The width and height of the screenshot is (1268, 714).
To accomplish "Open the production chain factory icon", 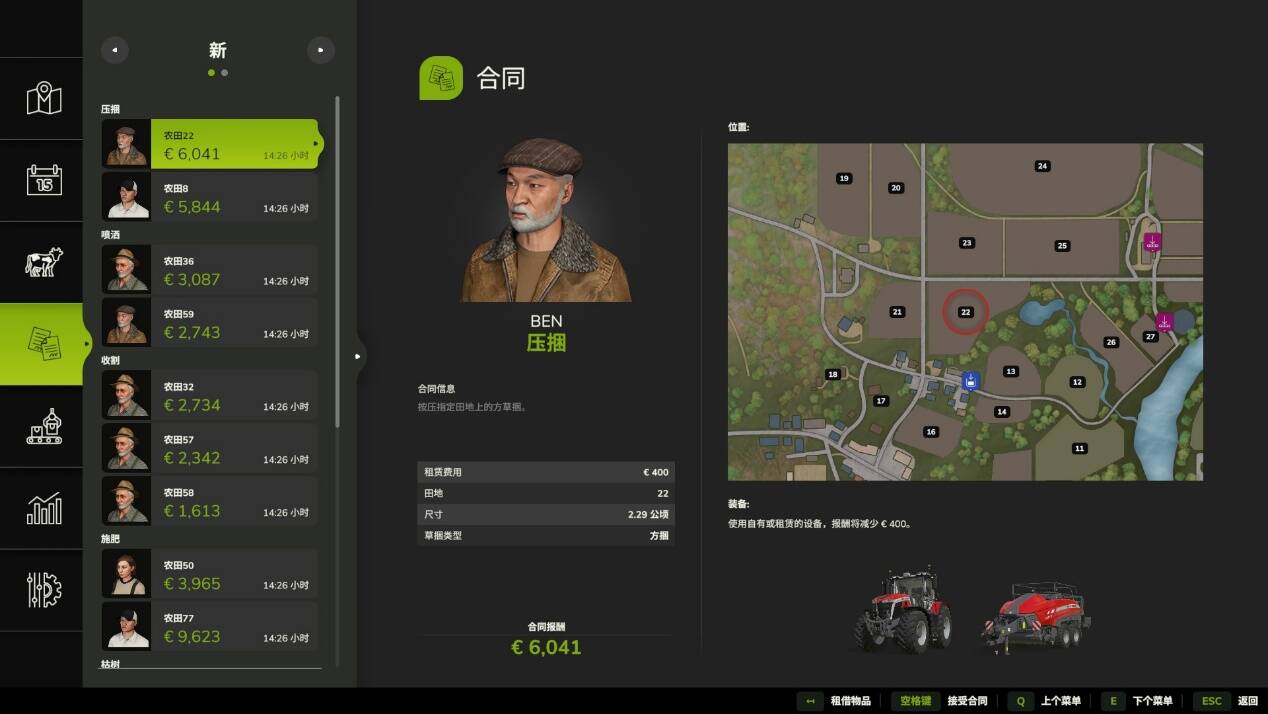I will point(43,427).
